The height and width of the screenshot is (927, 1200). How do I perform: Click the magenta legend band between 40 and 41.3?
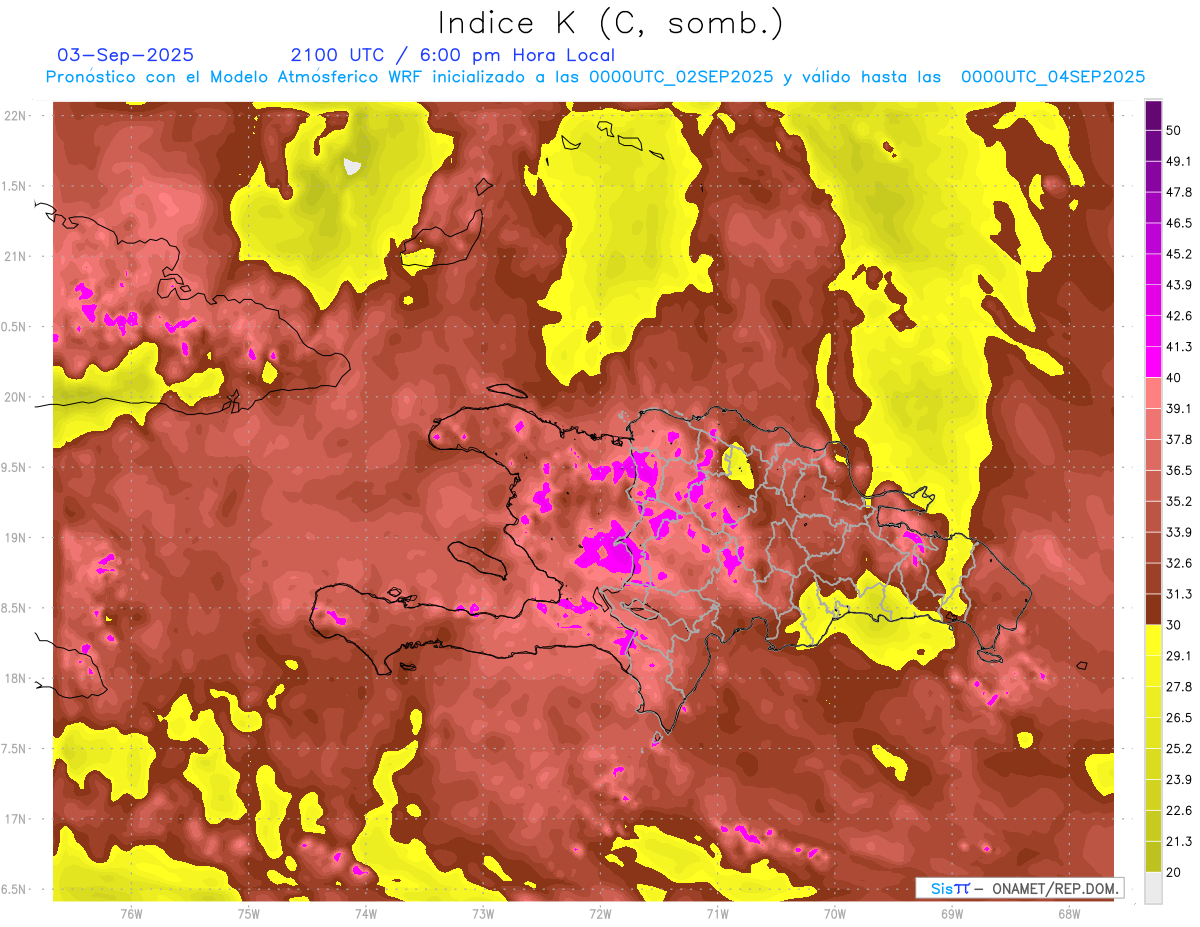pos(1153,362)
